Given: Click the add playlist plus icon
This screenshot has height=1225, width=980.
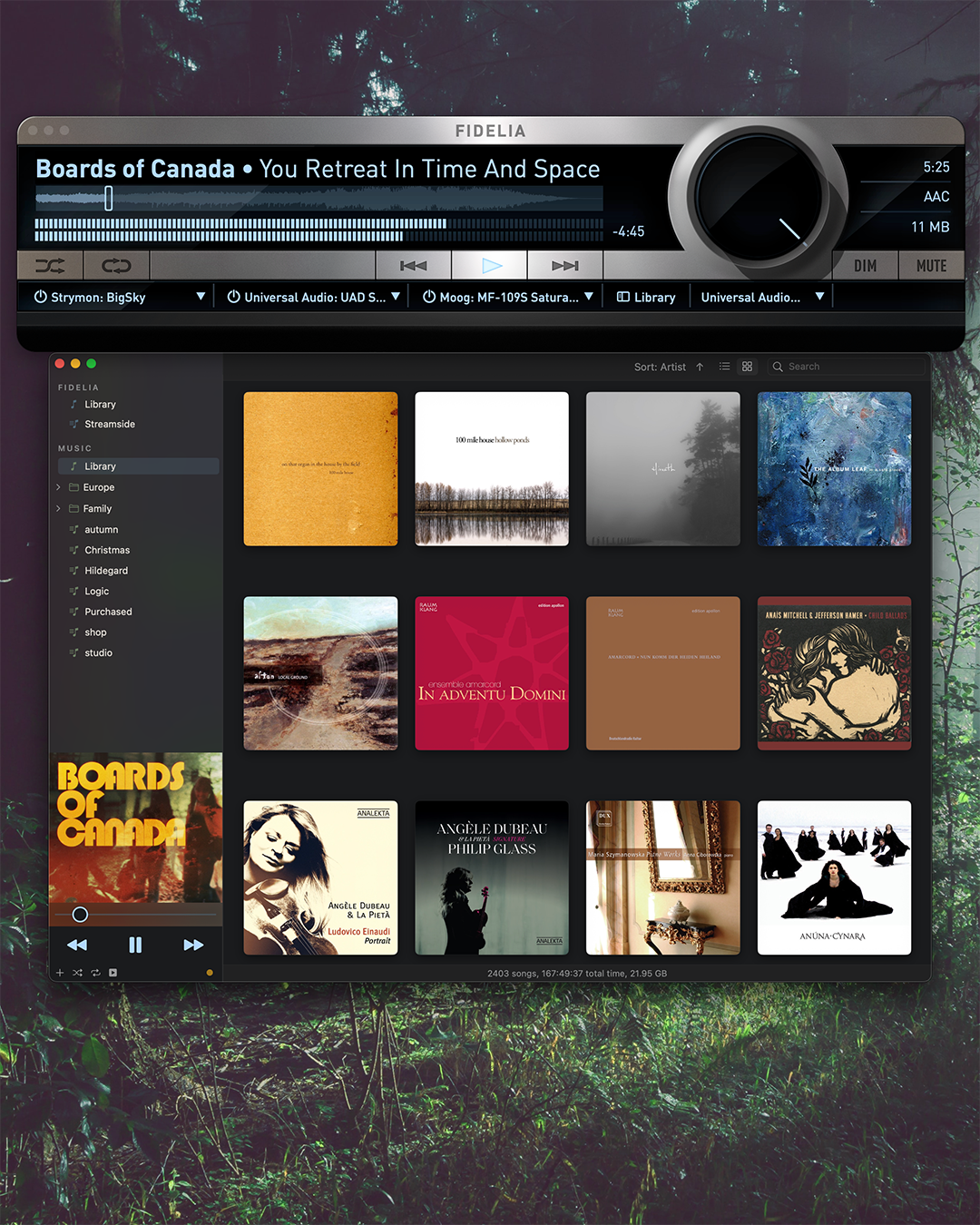Looking at the screenshot, I should click(60, 973).
